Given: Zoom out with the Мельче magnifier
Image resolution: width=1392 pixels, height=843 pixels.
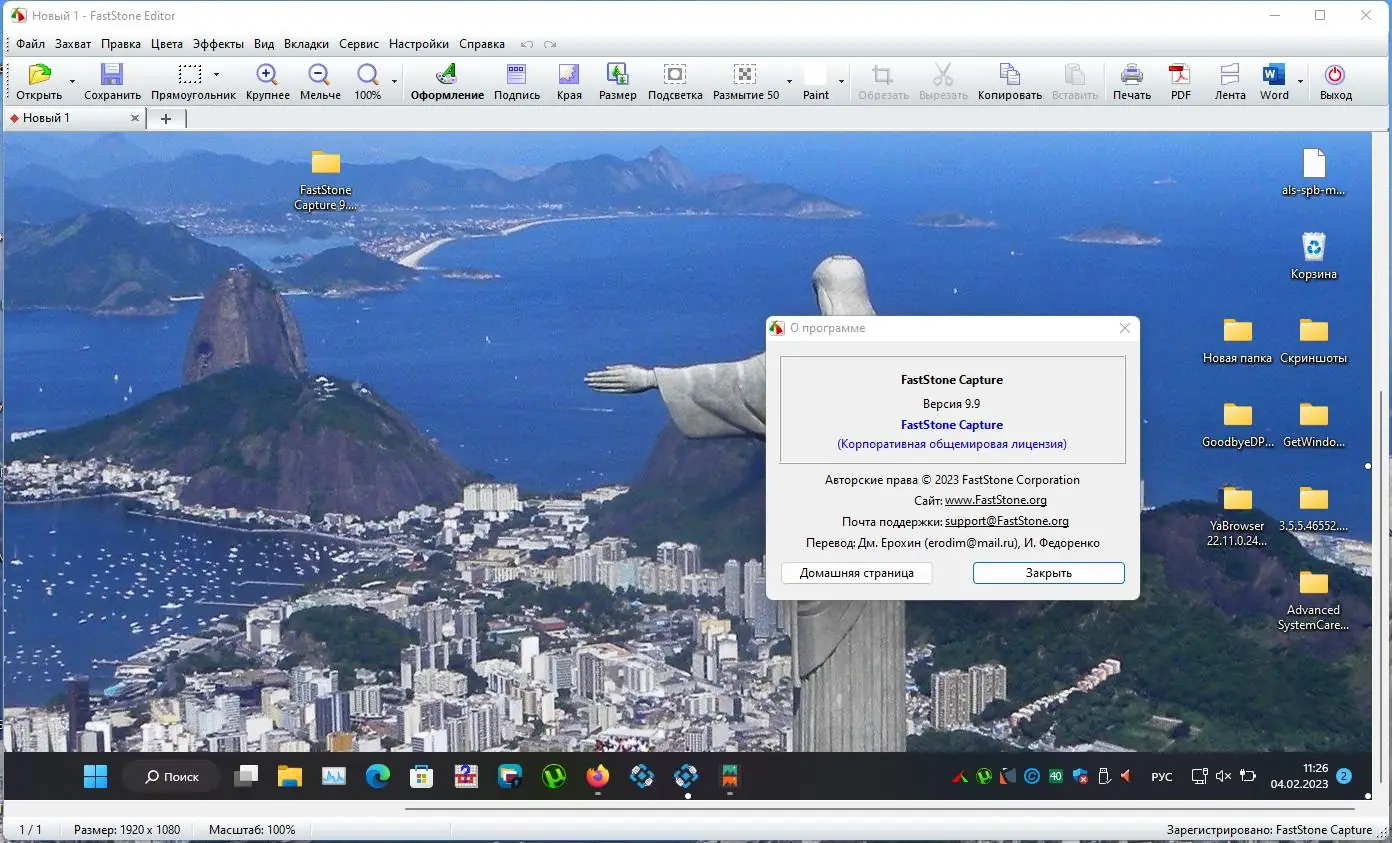Looking at the screenshot, I should pos(320,75).
